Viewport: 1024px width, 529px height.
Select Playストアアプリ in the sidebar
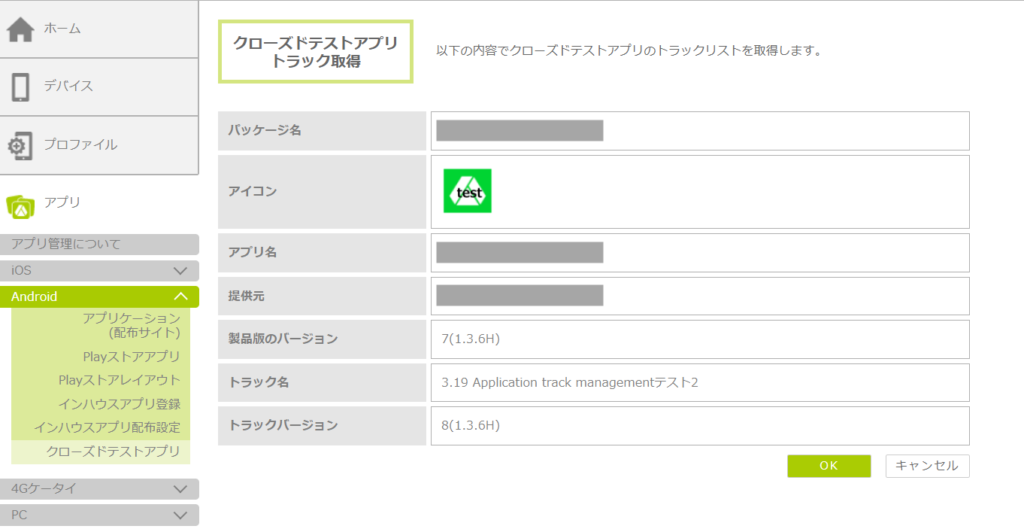(131, 357)
